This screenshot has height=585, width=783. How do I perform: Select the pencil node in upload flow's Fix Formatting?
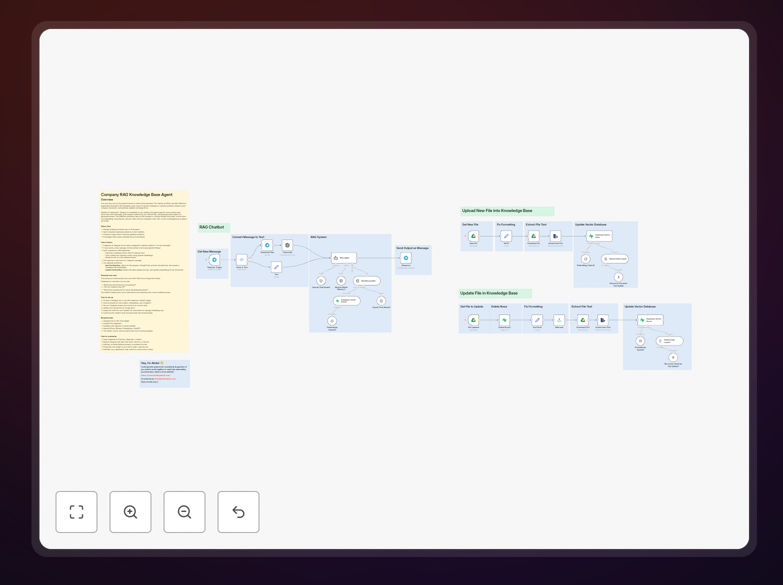coord(506,236)
